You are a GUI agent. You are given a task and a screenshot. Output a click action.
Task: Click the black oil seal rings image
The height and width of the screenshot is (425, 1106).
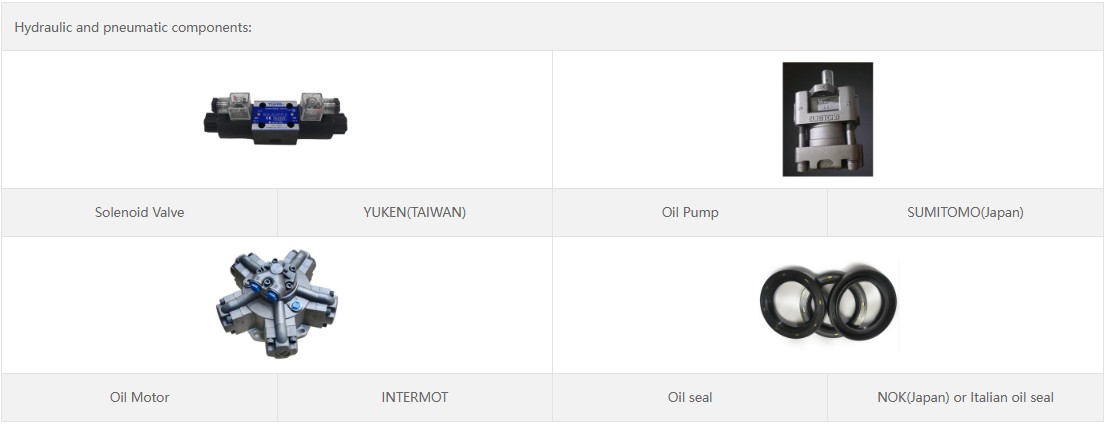pos(827,305)
